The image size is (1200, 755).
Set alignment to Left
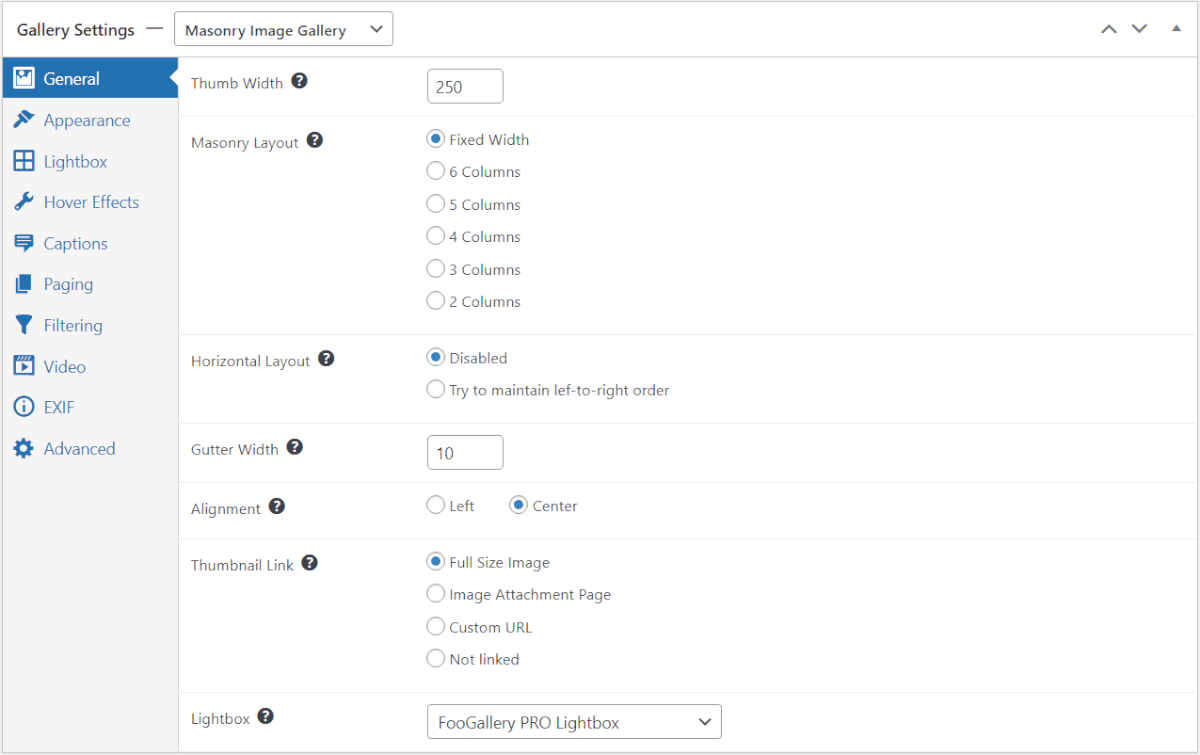point(435,505)
